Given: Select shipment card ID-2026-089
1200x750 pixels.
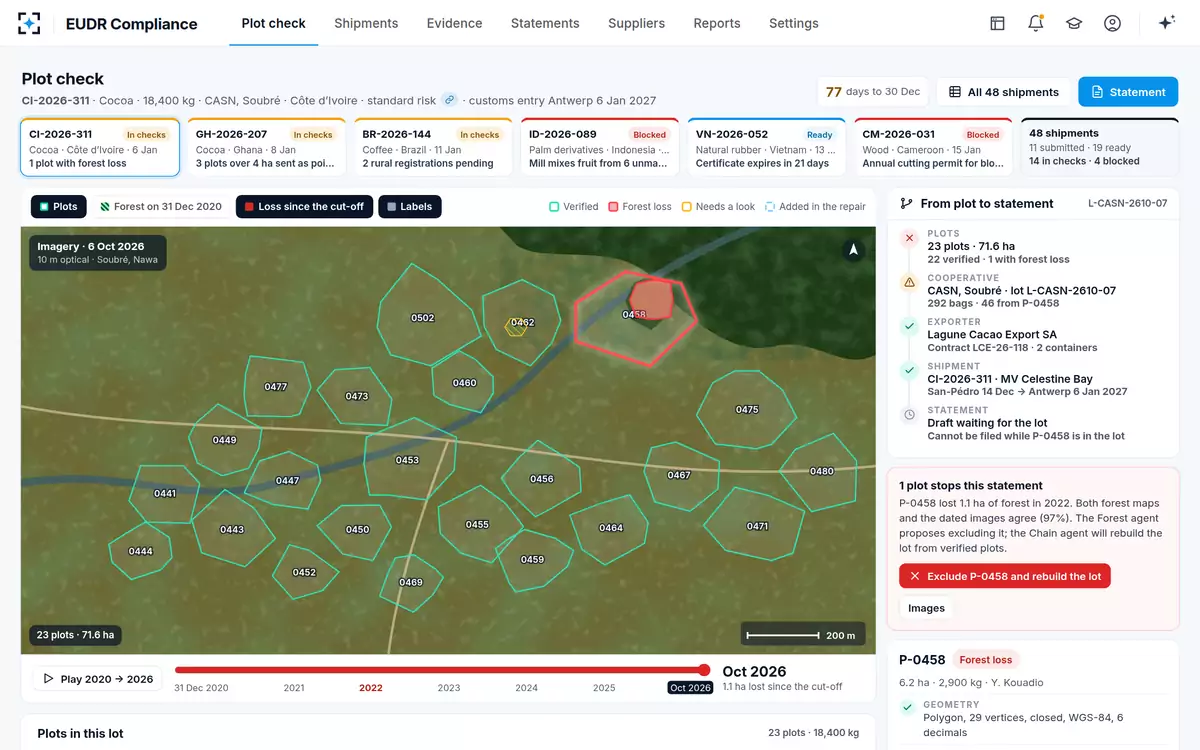Looking at the screenshot, I should point(600,147).
